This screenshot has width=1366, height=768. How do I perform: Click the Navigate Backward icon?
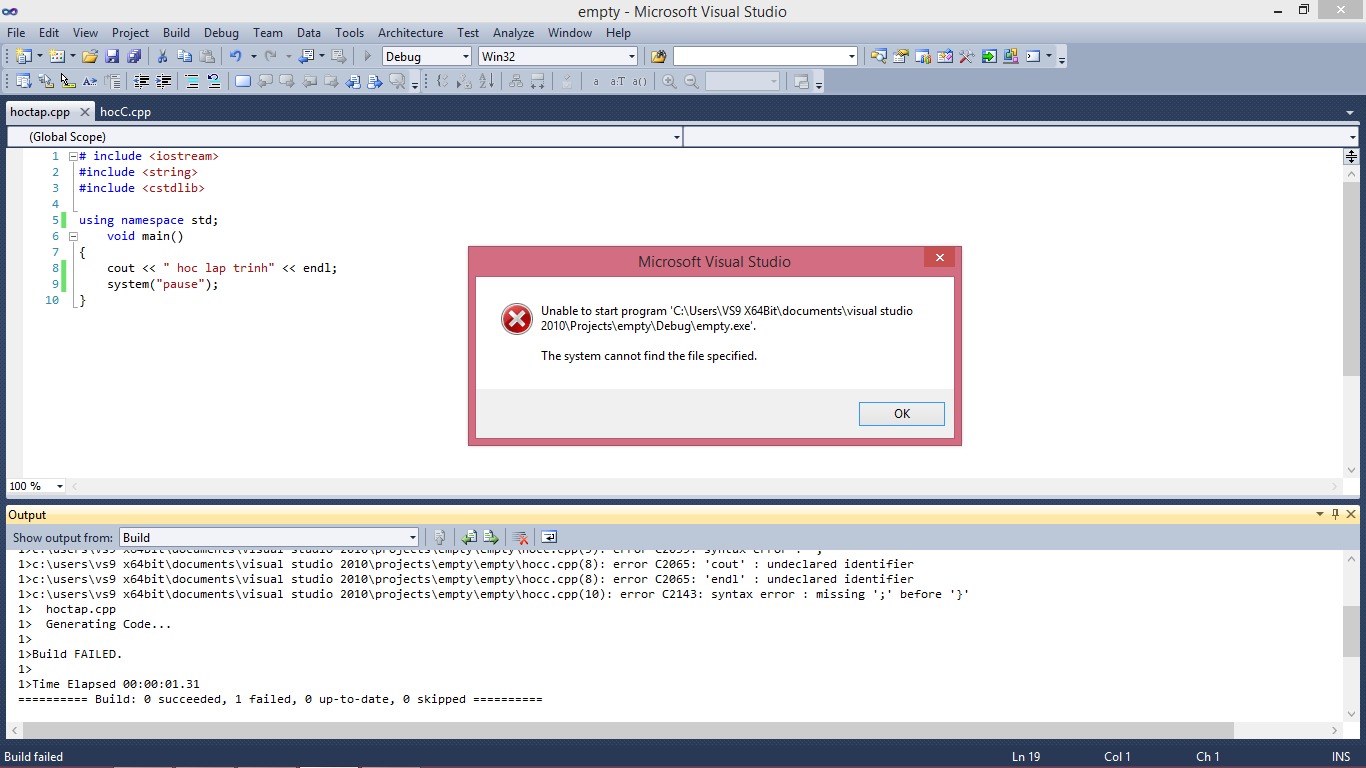click(x=306, y=56)
